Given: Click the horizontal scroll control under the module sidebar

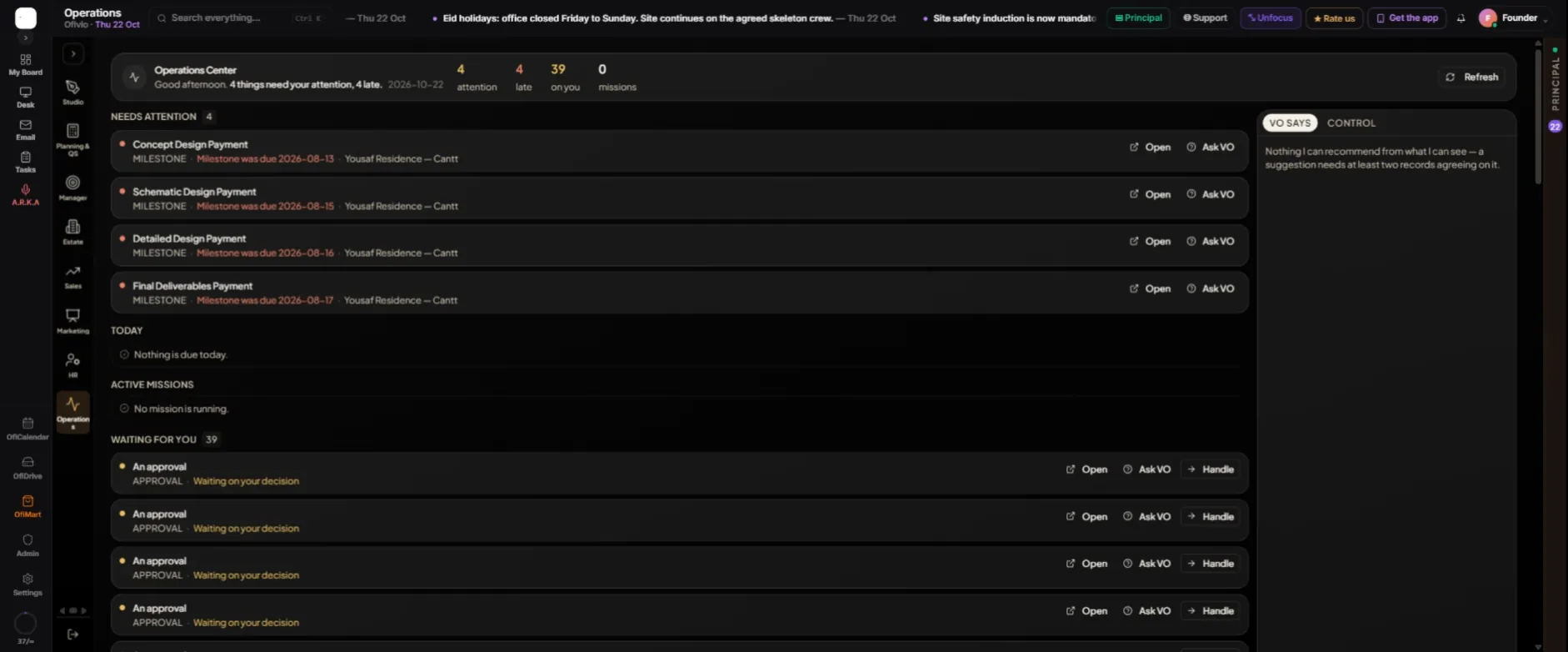Looking at the screenshot, I should coord(72,610).
